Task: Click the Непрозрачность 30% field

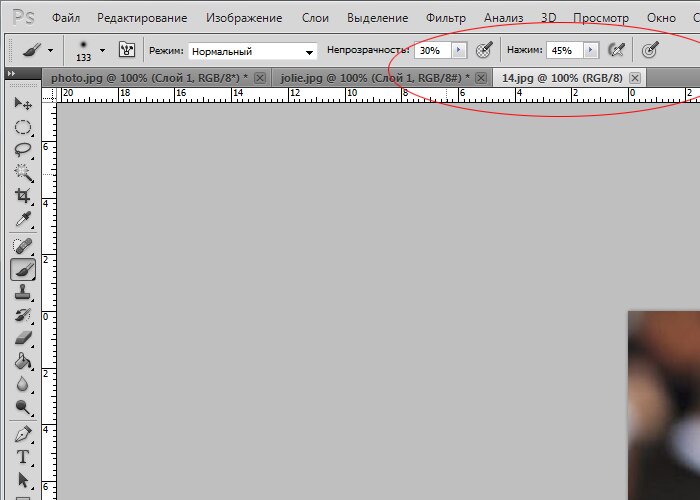Action: (x=433, y=50)
